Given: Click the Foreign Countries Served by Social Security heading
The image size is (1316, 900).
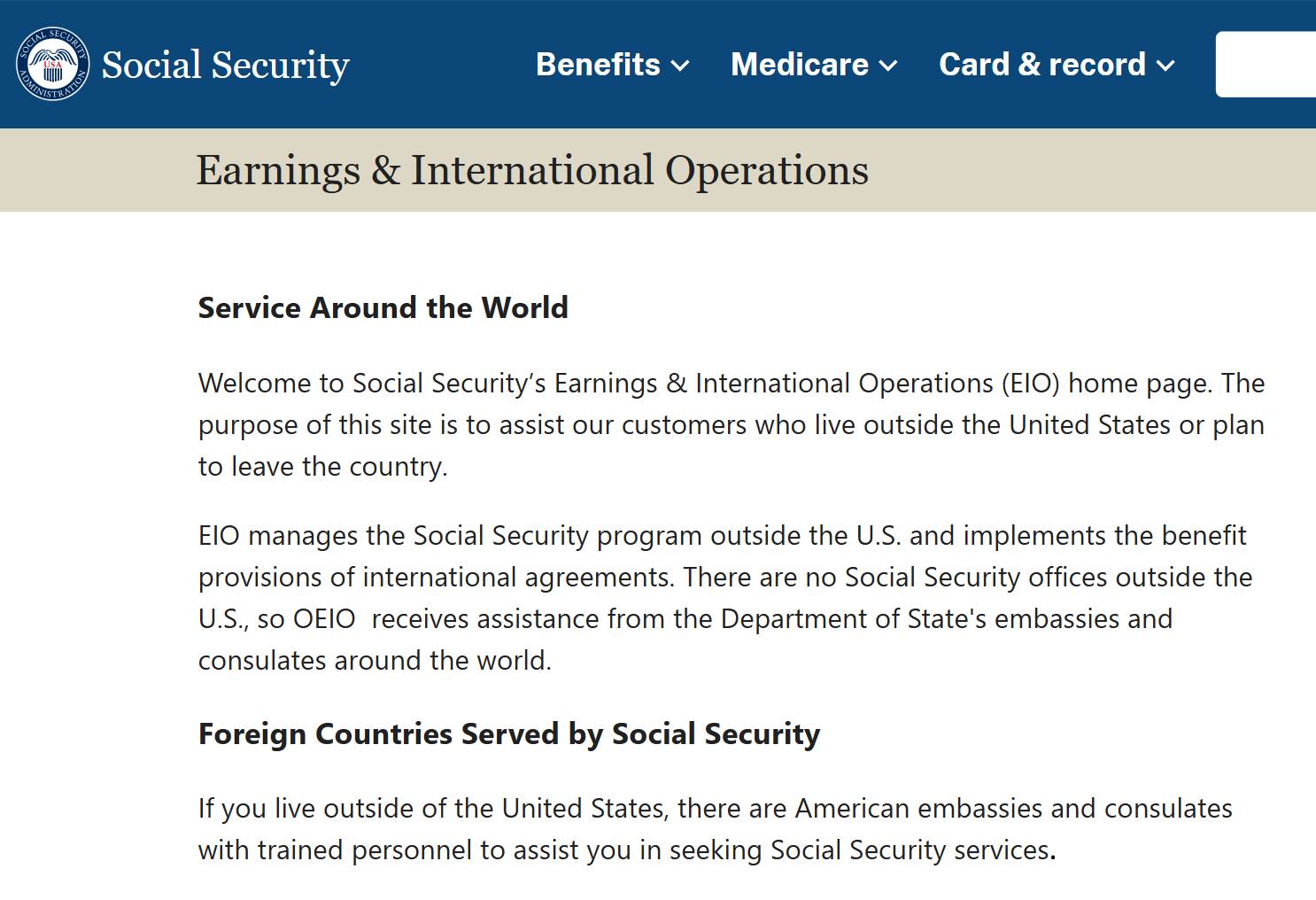Looking at the screenshot, I should tap(509, 733).
